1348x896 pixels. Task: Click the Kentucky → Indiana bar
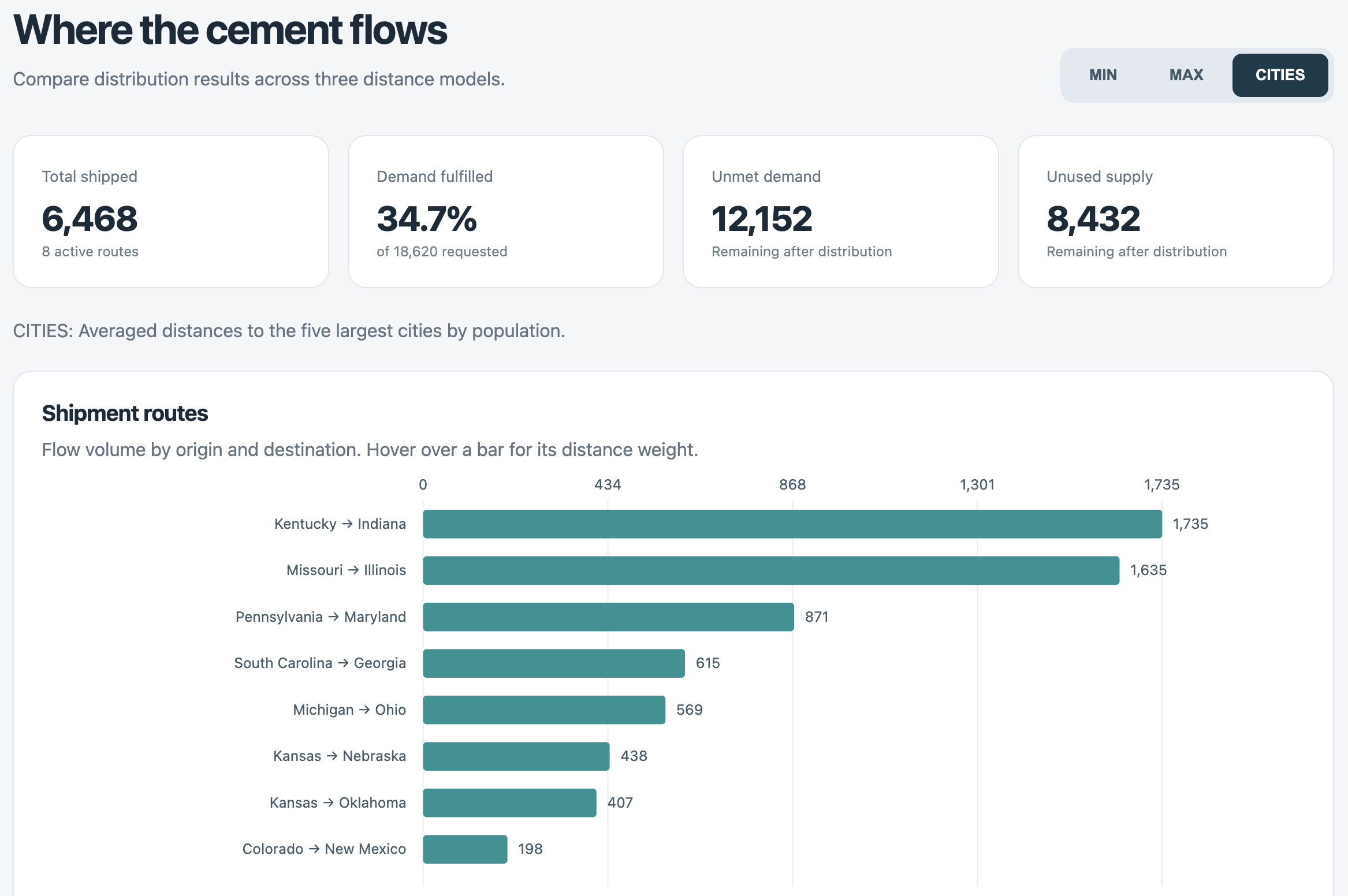792,524
